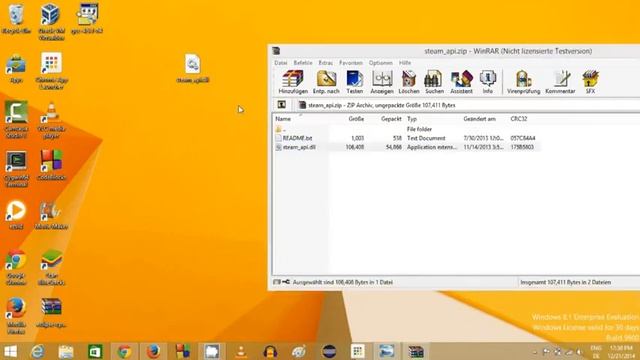Select the Recycle Bin desktop icon

[16, 20]
